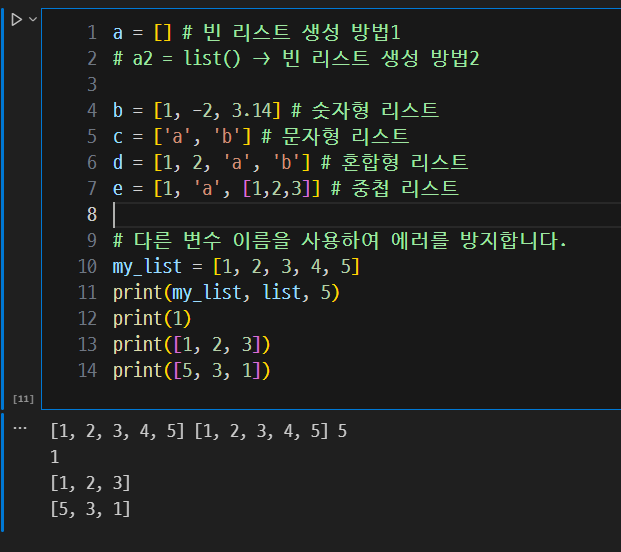Click first output line ending with 5
The height and width of the screenshot is (552, 621).
click(199, 431)
